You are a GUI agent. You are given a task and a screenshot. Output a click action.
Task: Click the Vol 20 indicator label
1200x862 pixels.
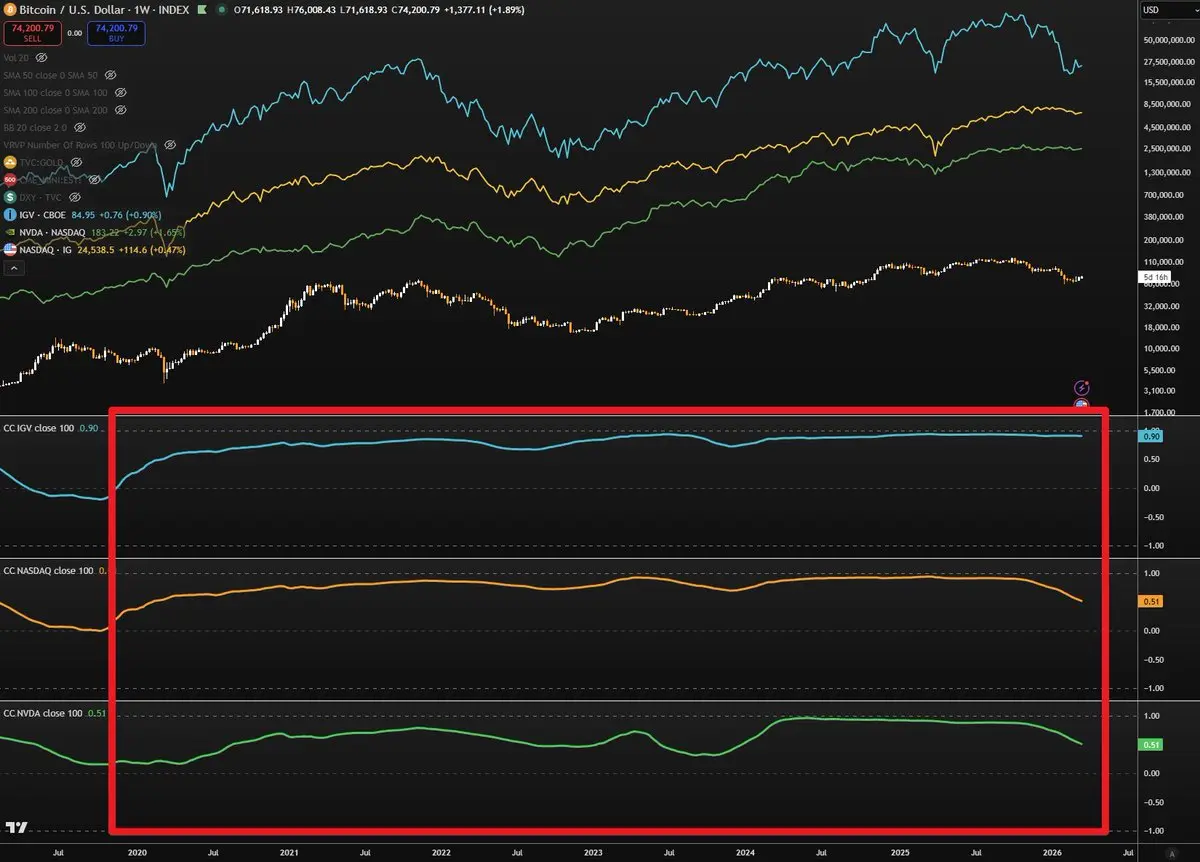click(16, 58)
